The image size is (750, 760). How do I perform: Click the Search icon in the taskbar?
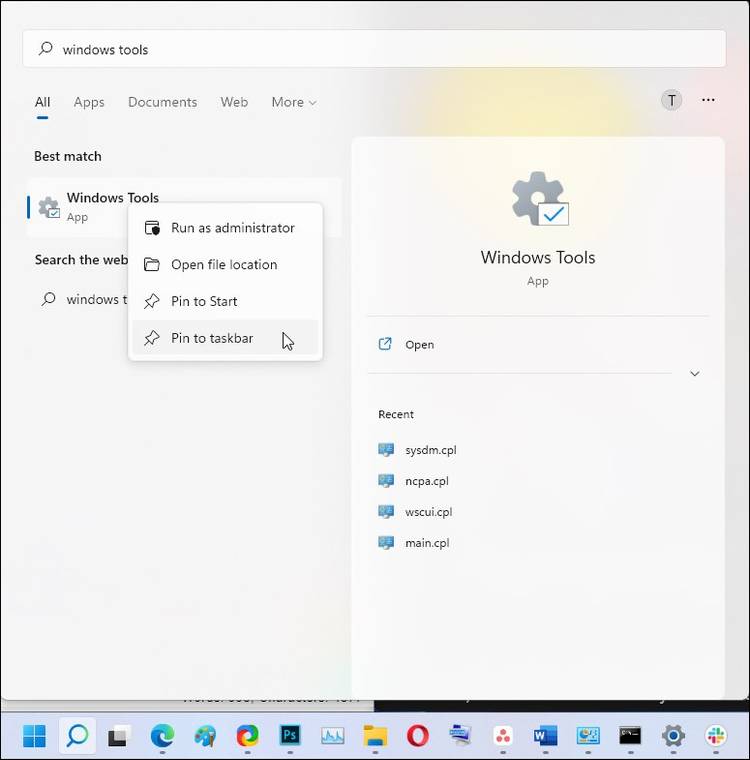click(x=77, y=736)
